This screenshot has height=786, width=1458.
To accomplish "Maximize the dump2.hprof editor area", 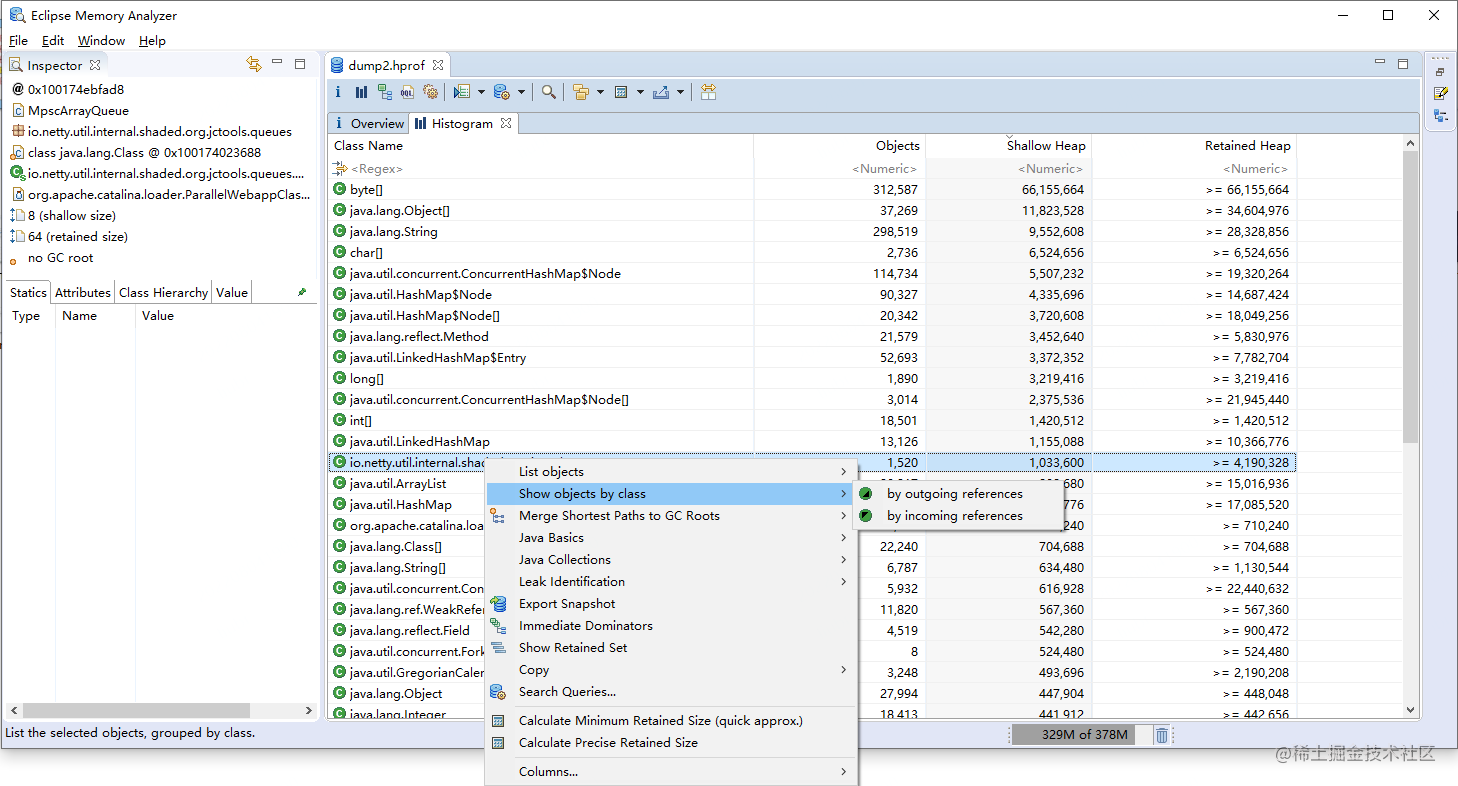I will click(x=1403, y=64).
